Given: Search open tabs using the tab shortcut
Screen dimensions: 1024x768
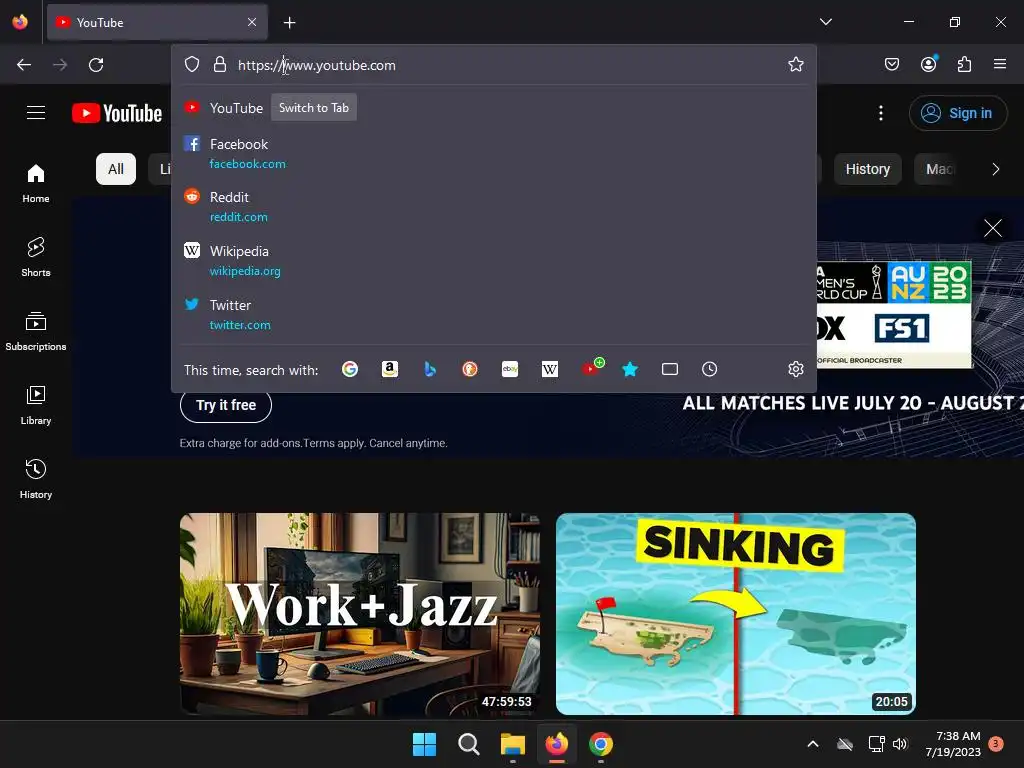Looking at the screenshot, I should [x=669, y=370].
